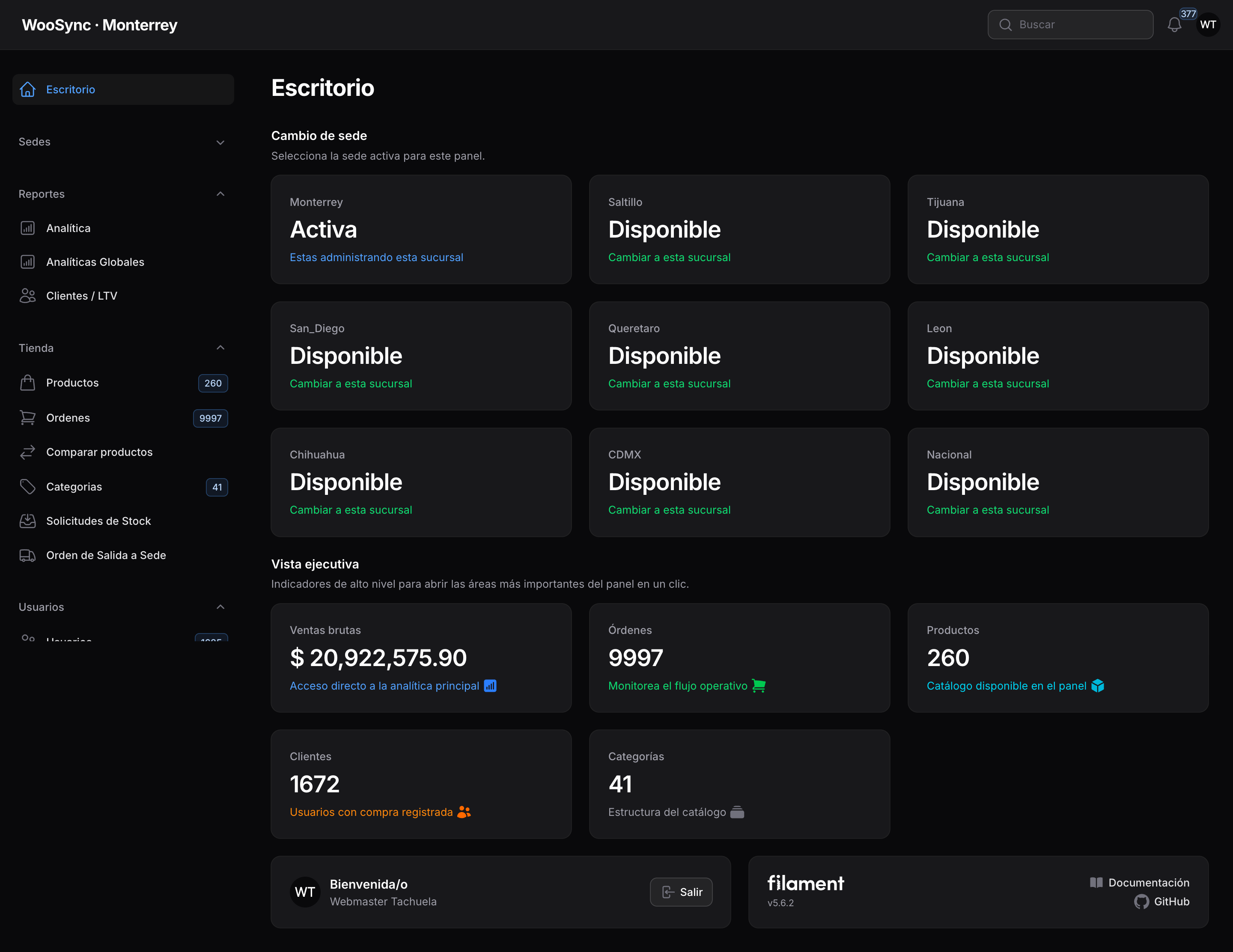Screen dimensions: 1233x952
Task: Click the v5.6.2 version text
Action: (x=780, y=903)
